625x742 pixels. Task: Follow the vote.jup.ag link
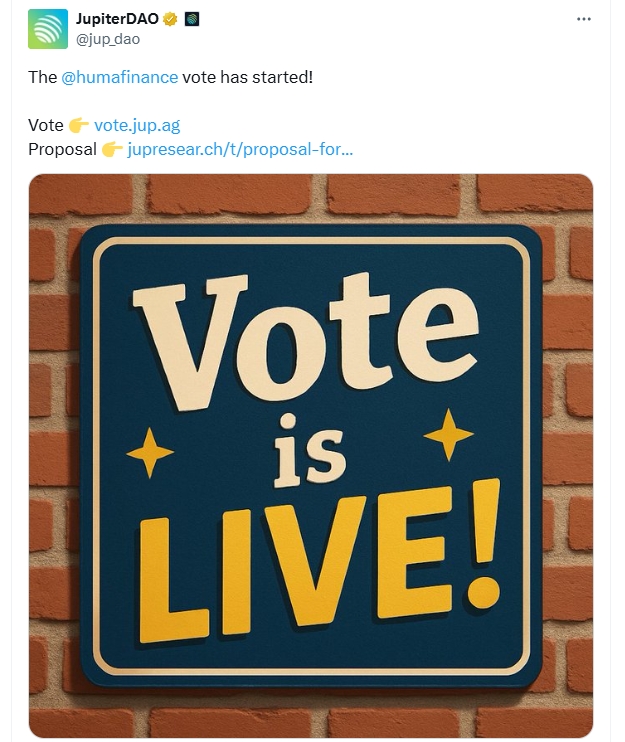pyautogui.click(x=137, y=125)
